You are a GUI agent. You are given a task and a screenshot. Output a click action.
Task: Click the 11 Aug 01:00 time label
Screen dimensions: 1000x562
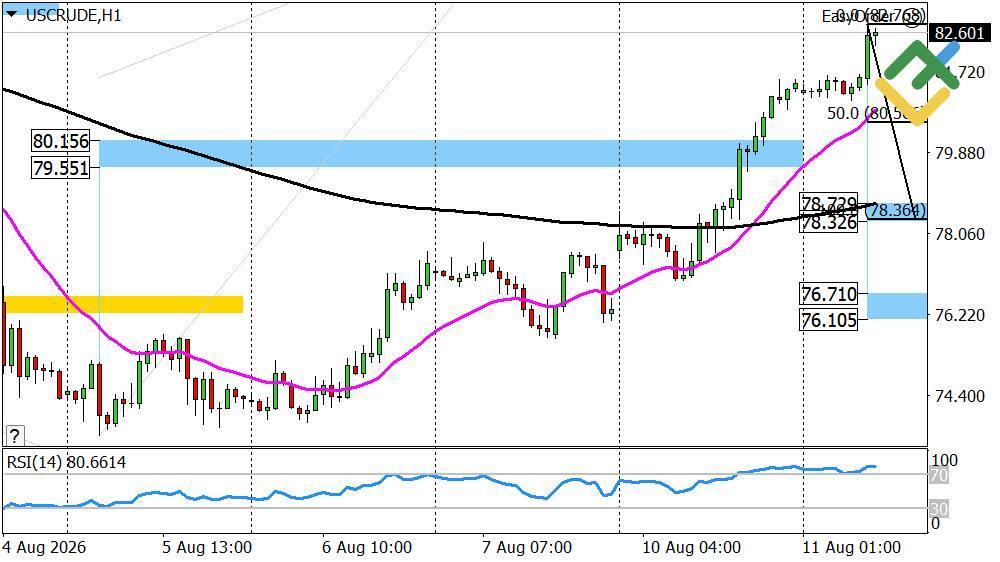pos(851,547)
